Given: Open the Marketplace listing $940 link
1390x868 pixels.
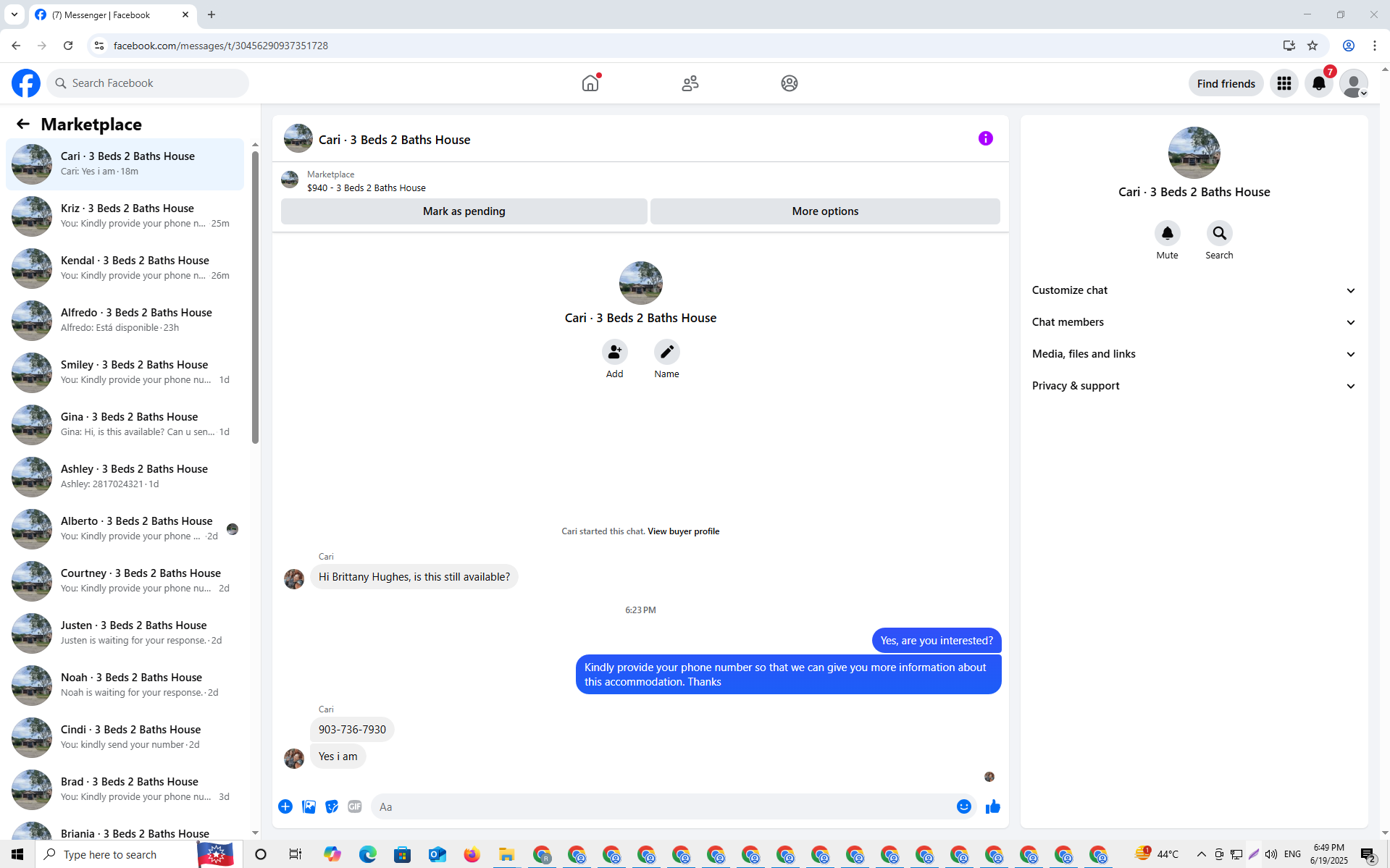Looking at the screenshot, I should (x=367, y=187).
